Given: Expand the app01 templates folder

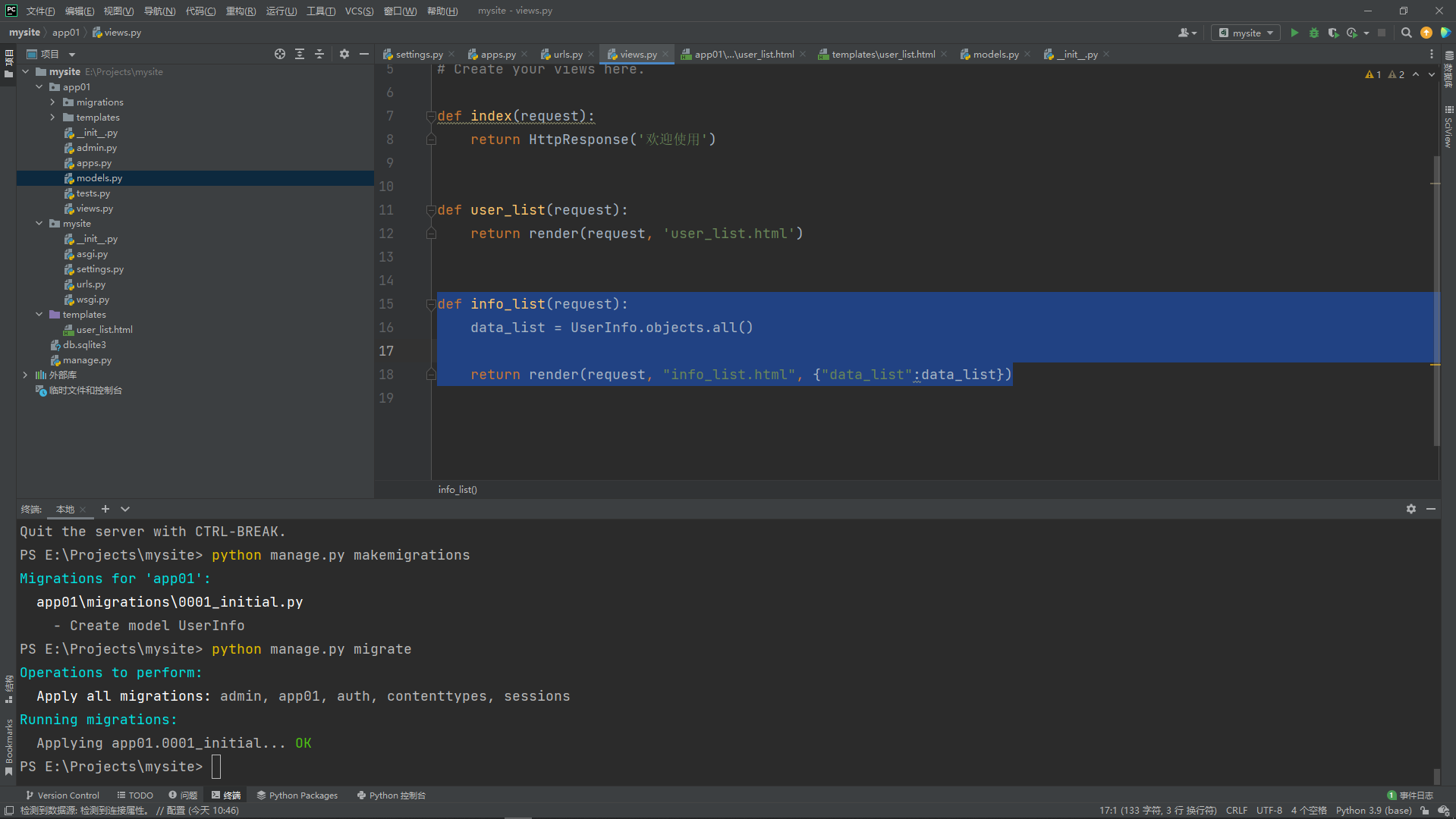Looking at the screenshot, I should pyautogui.click(x=52, y=118).
